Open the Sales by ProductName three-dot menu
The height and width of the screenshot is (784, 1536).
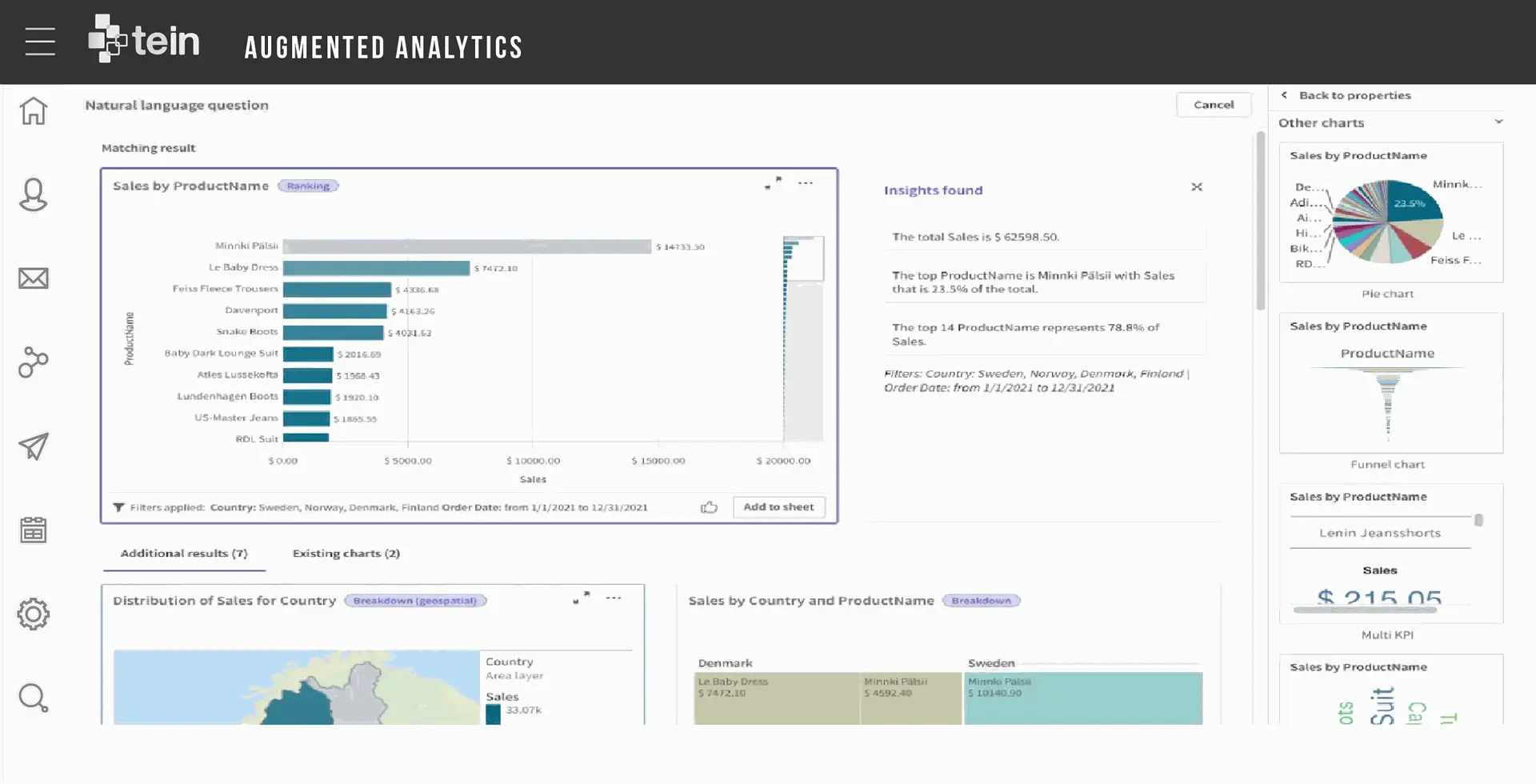(x=806, y=183)
